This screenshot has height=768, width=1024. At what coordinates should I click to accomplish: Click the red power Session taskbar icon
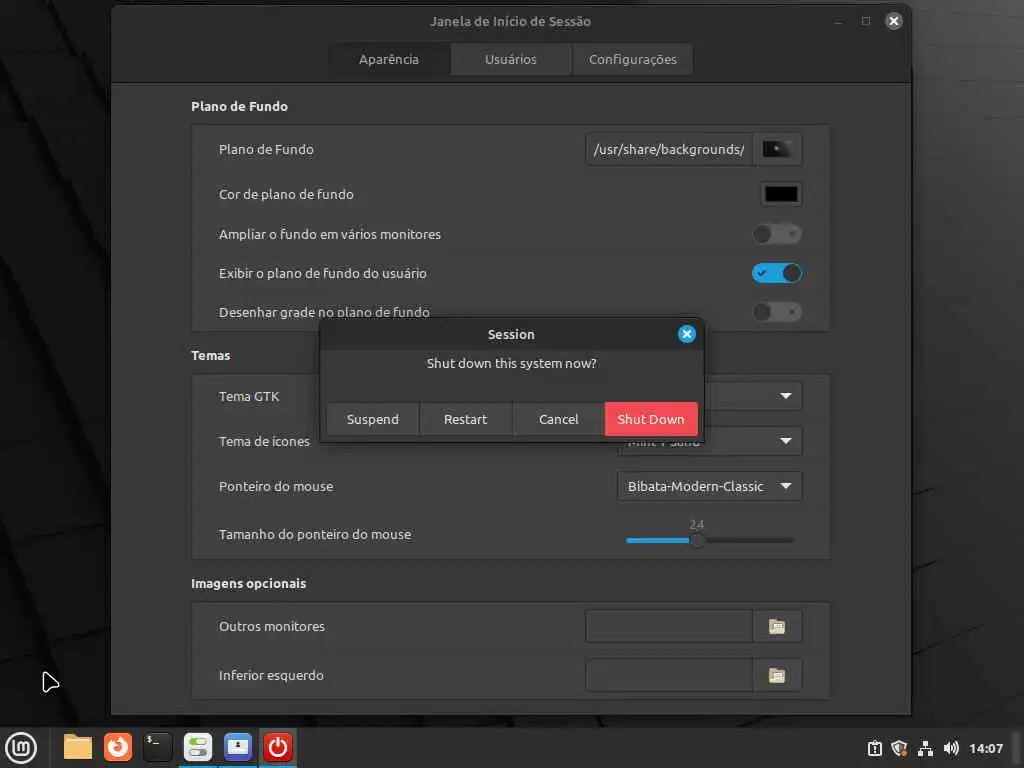click(x=278, y=747)
